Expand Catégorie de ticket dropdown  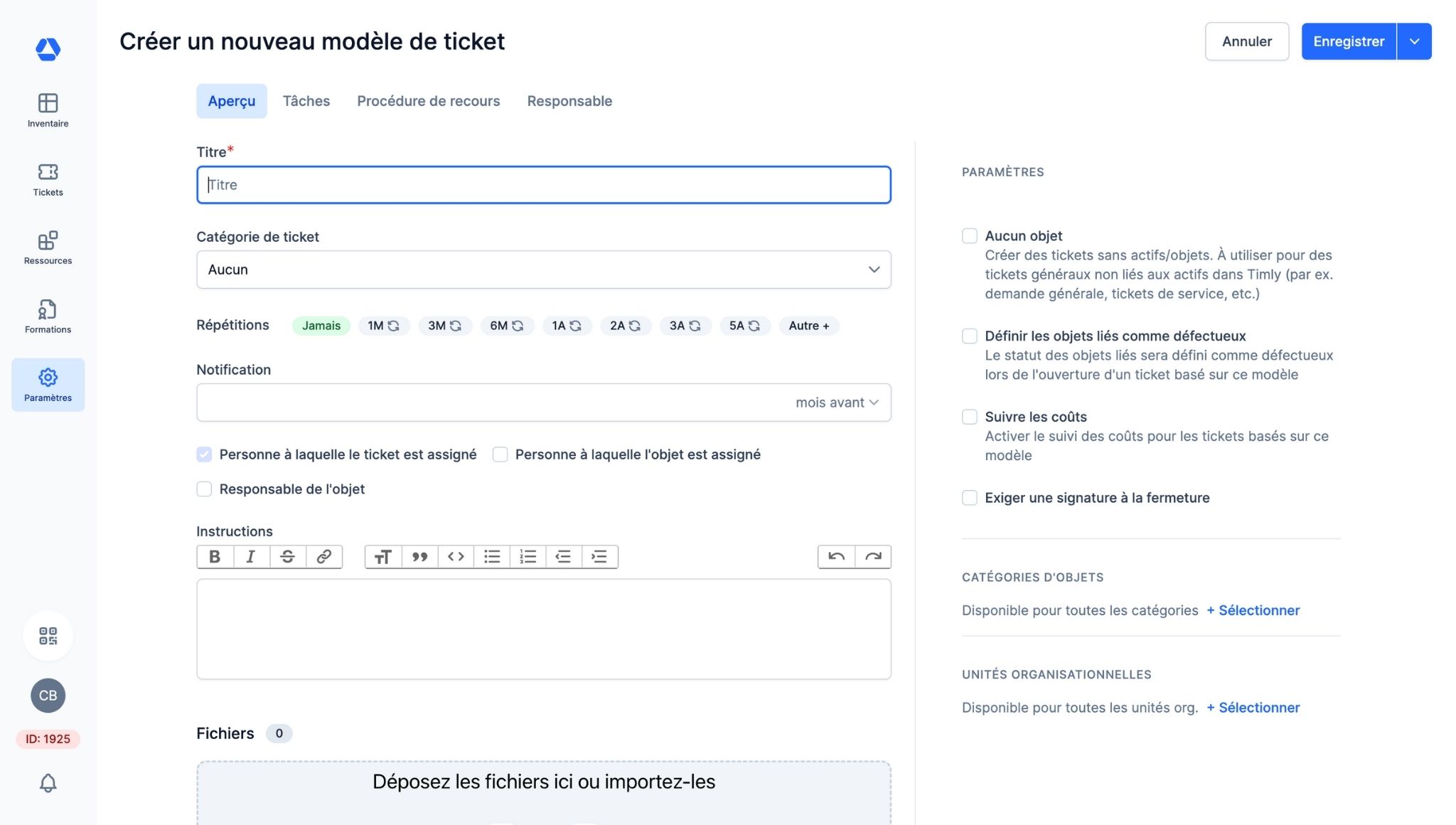coord(543,270)
